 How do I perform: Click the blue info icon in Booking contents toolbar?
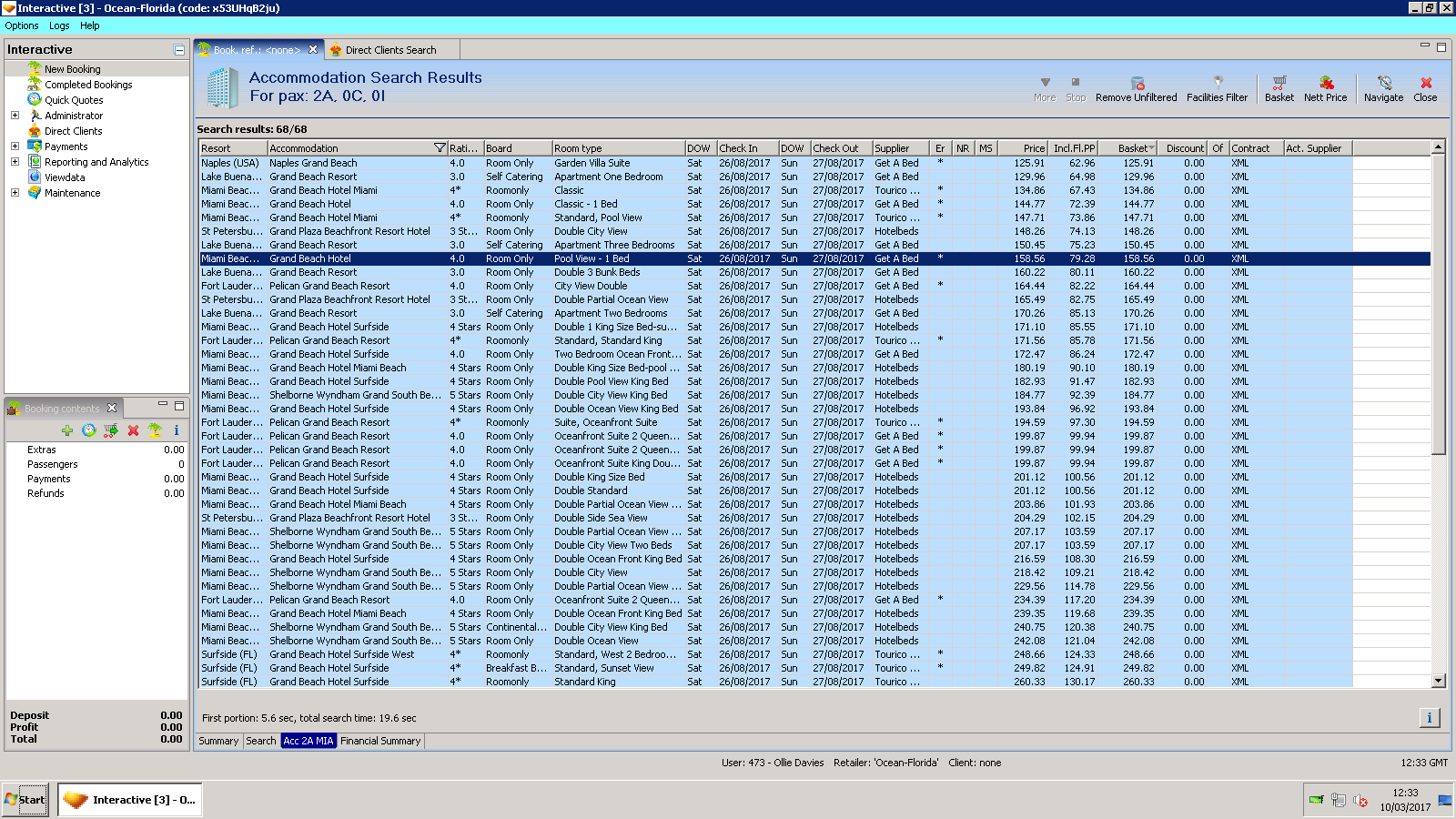pyautogui.click(x=177, y=430)
